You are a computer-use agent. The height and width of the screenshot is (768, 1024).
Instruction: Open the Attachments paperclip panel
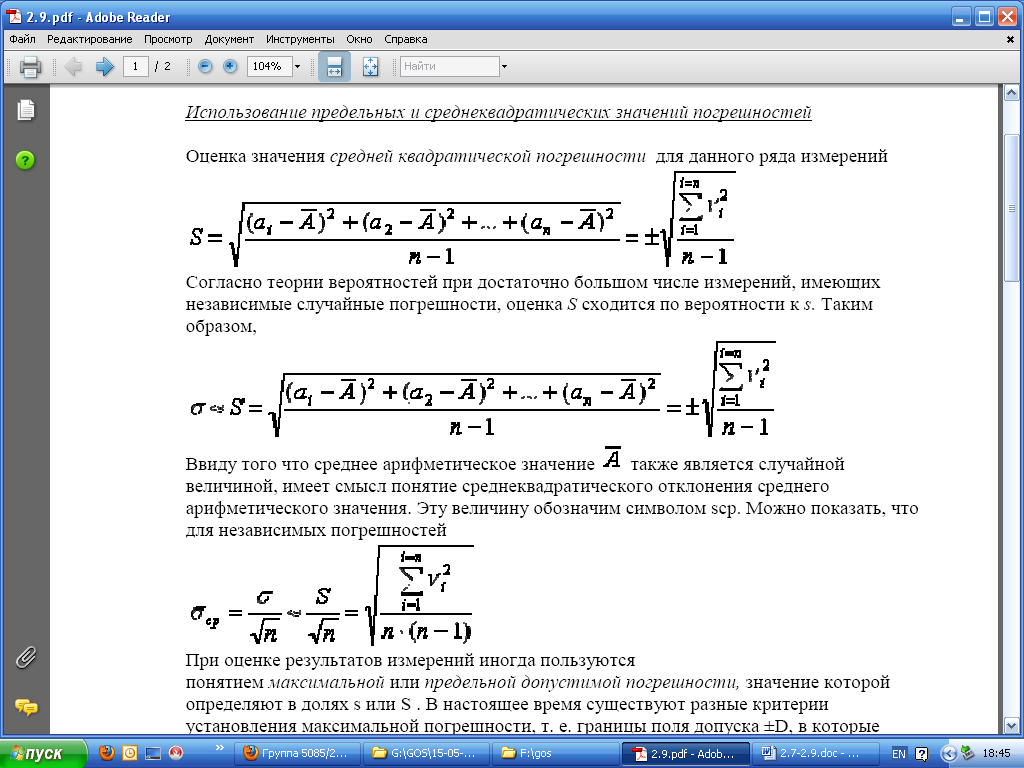pos(25,657)
